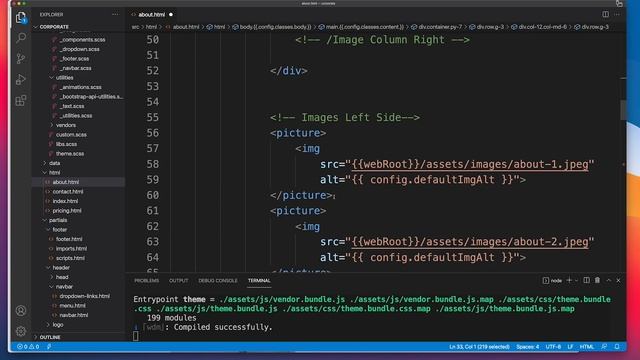The height and width of the screenshot is (360, 640).
Task: Open notifications bell in status bar
Action: click(x=617, y=347)
